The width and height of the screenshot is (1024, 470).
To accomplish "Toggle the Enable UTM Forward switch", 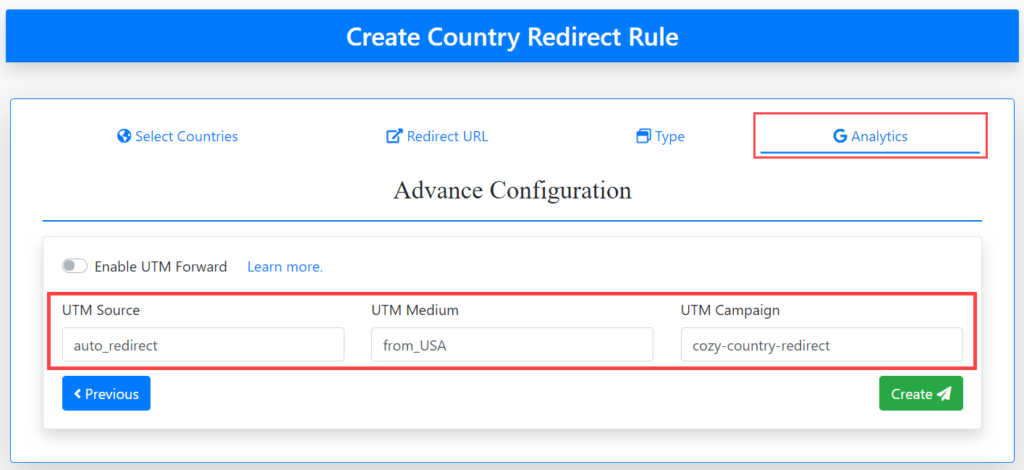I will point(75,266).
